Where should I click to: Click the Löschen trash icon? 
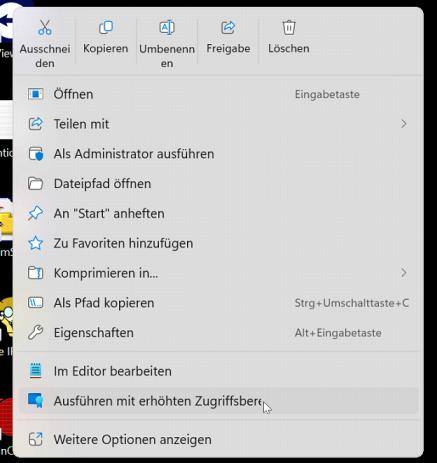coord(289,27)
